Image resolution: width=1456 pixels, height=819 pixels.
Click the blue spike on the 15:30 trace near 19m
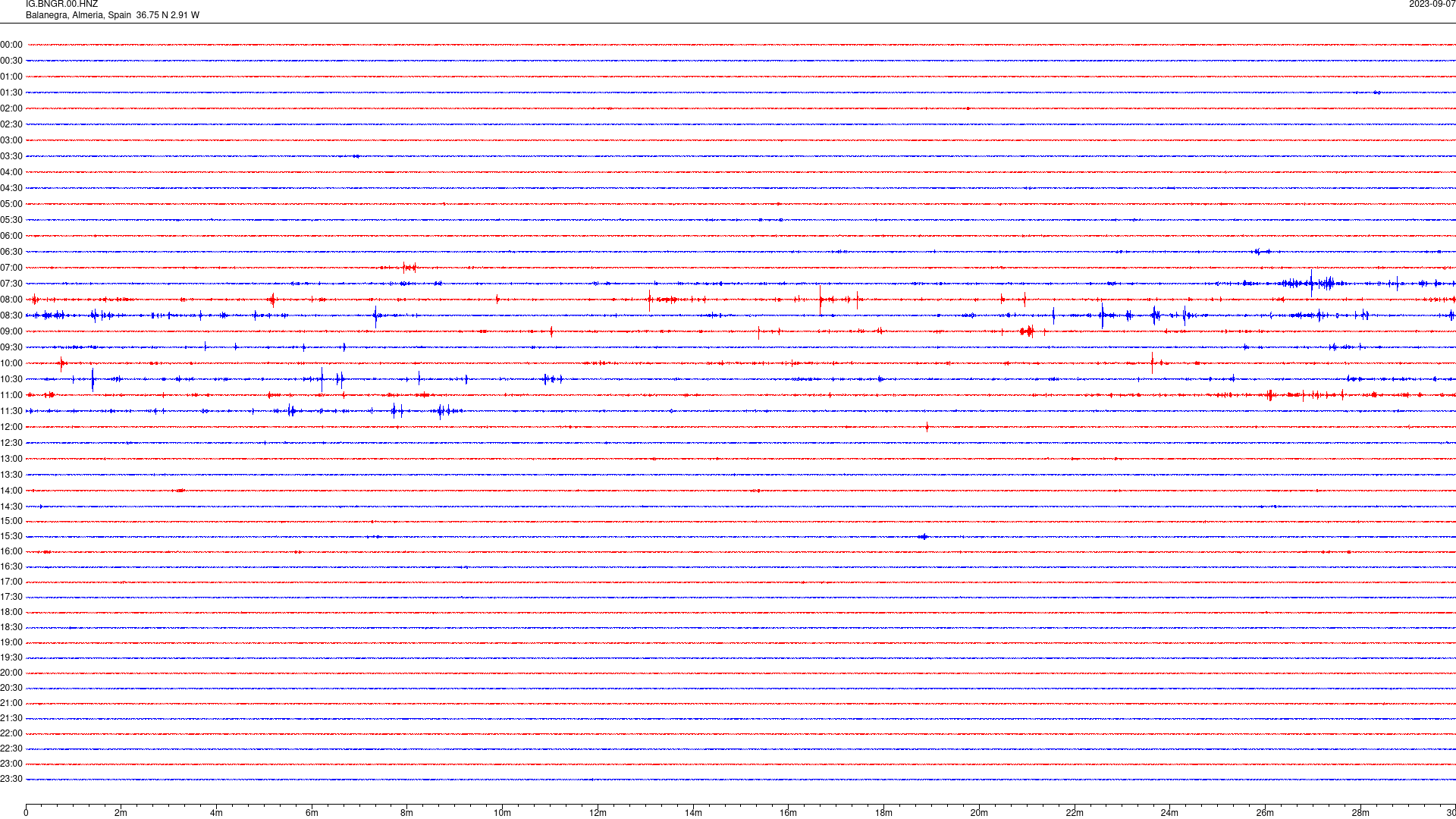point(923,537)
